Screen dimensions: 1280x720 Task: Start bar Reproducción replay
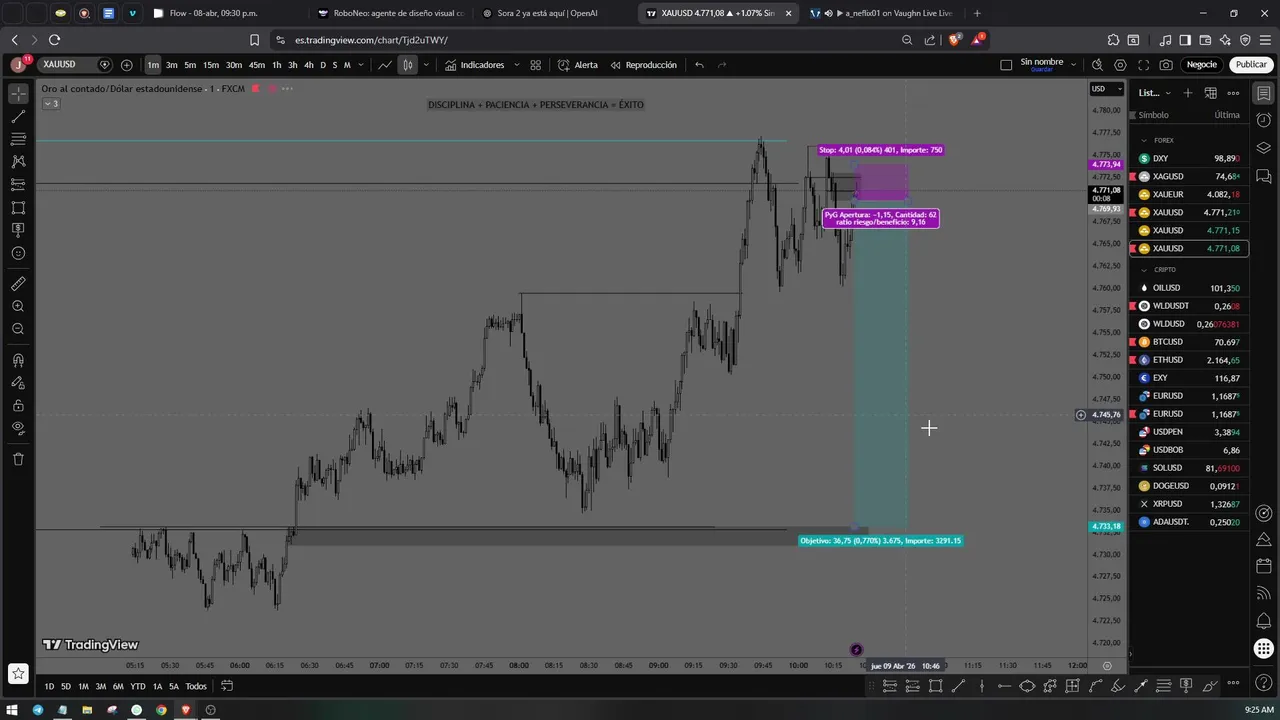(643, 65)
